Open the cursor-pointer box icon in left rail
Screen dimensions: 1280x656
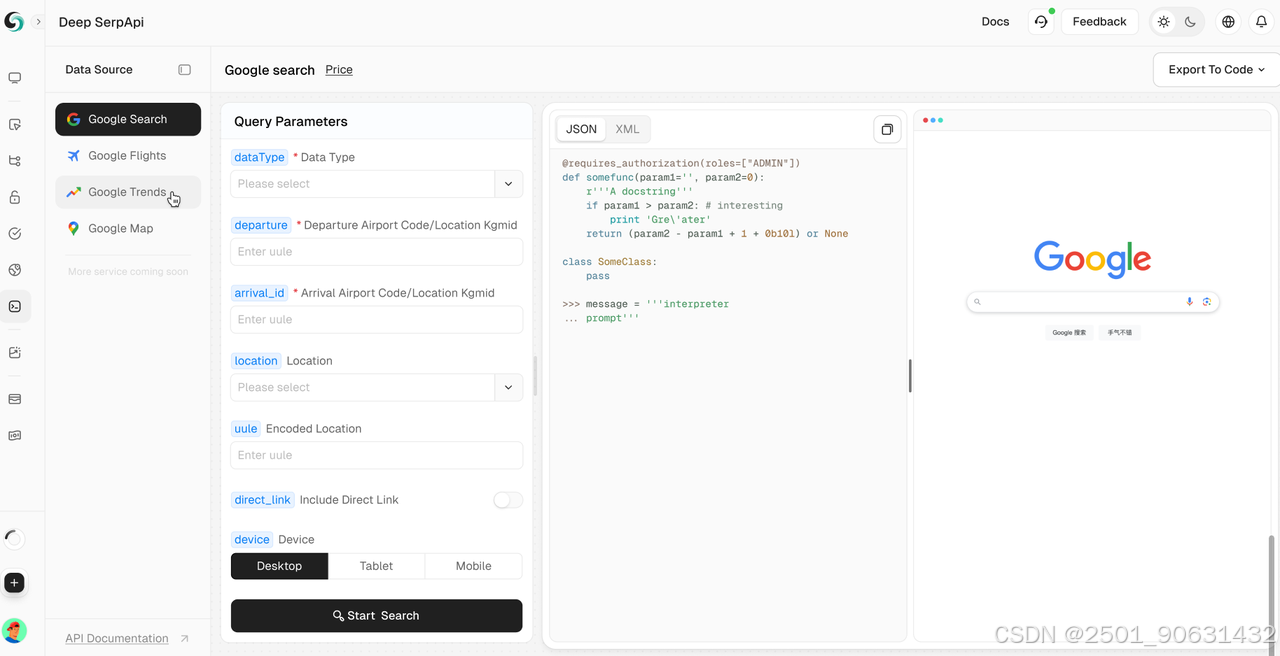(15, 125)
